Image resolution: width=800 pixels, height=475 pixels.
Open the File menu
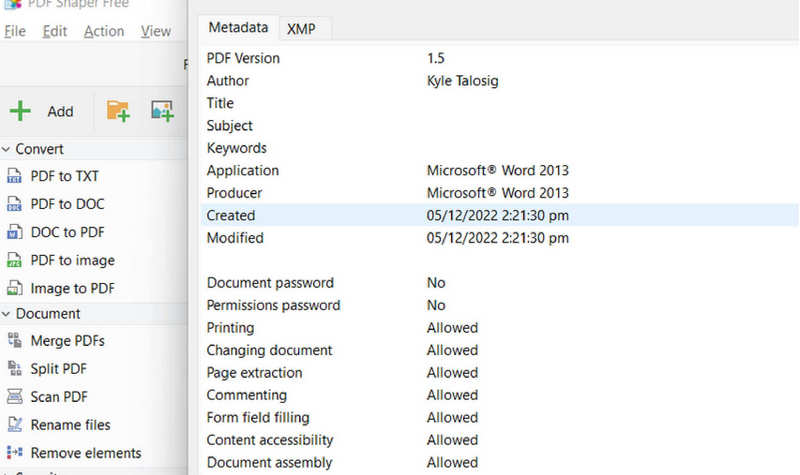point(14,31)
